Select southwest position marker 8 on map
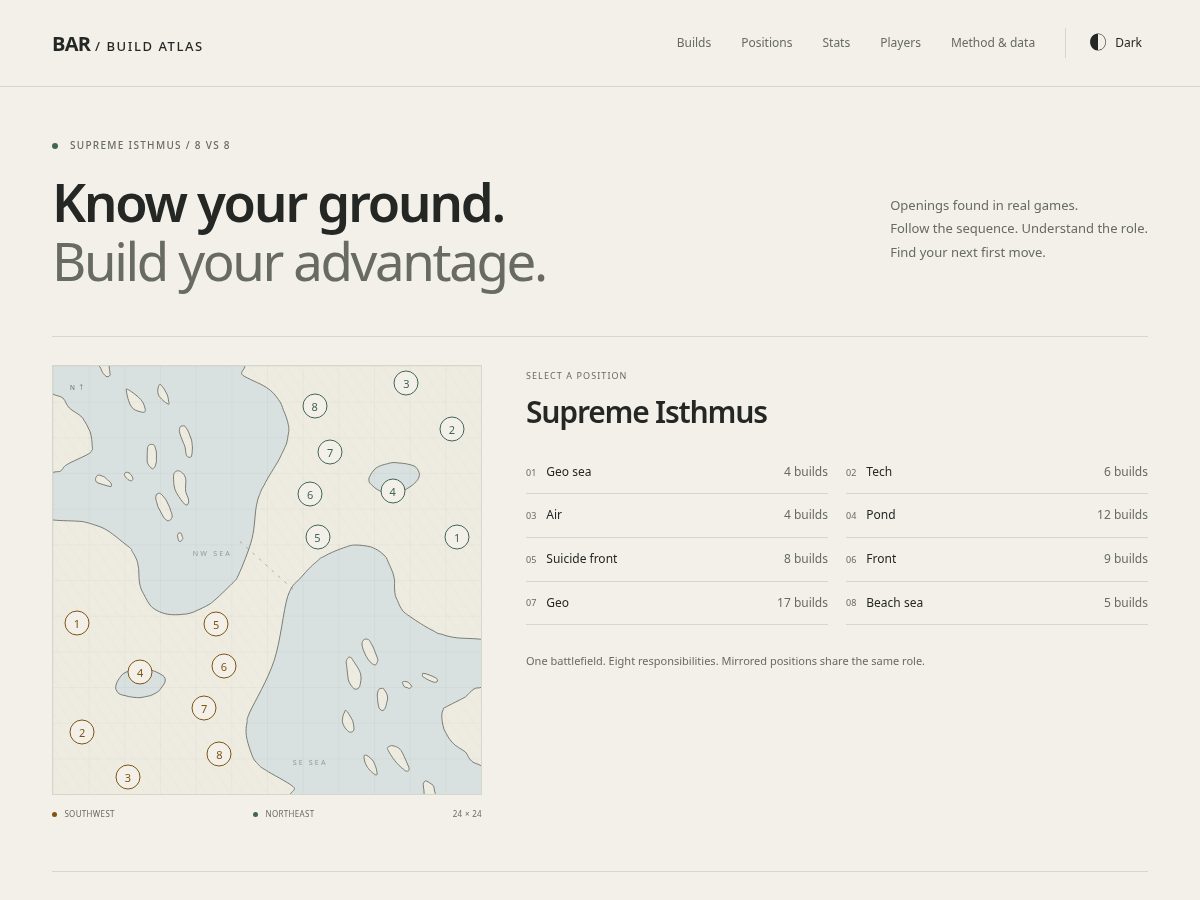Image resolution: width=1200 pixels, height=900 pixels. (x=219, y=754)
